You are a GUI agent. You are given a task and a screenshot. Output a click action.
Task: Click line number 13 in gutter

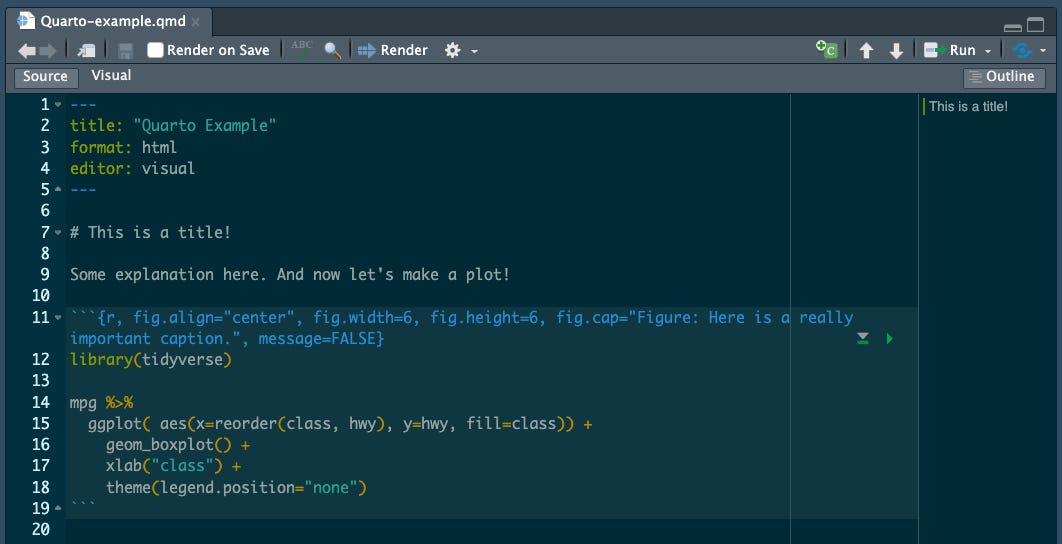tap(40, 381)
